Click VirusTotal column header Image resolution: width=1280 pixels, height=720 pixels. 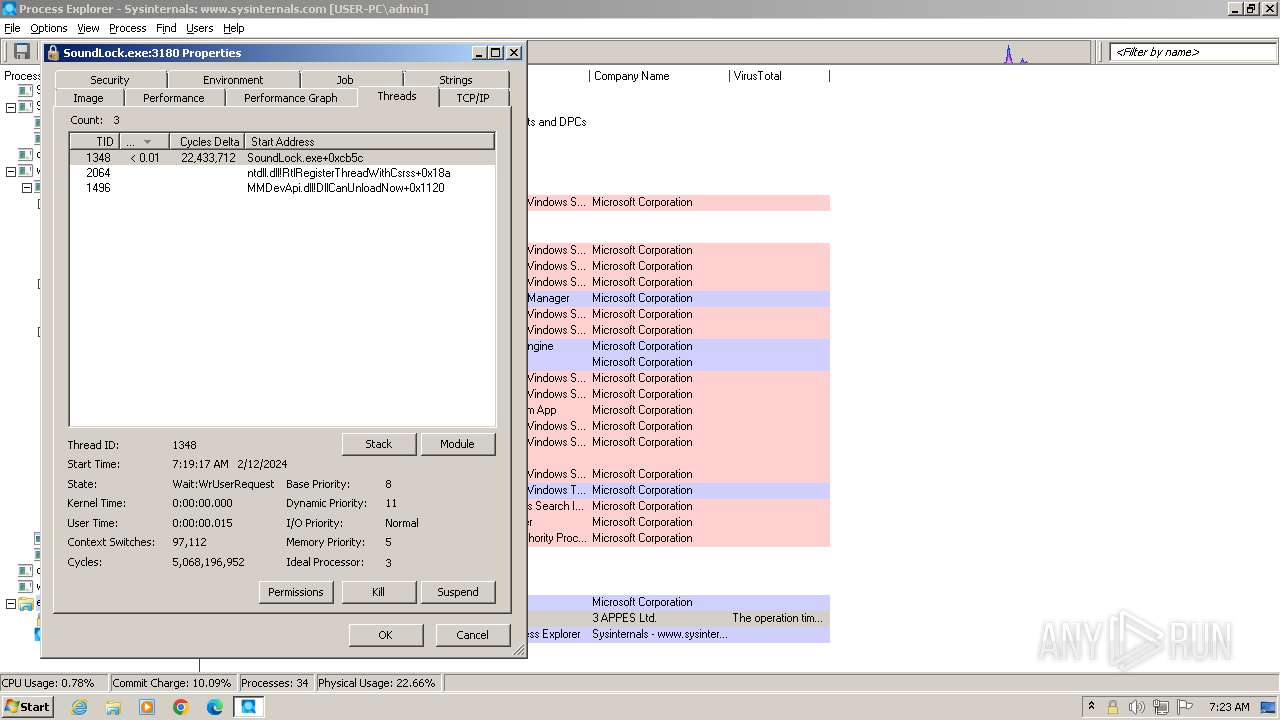click(779, 76)
